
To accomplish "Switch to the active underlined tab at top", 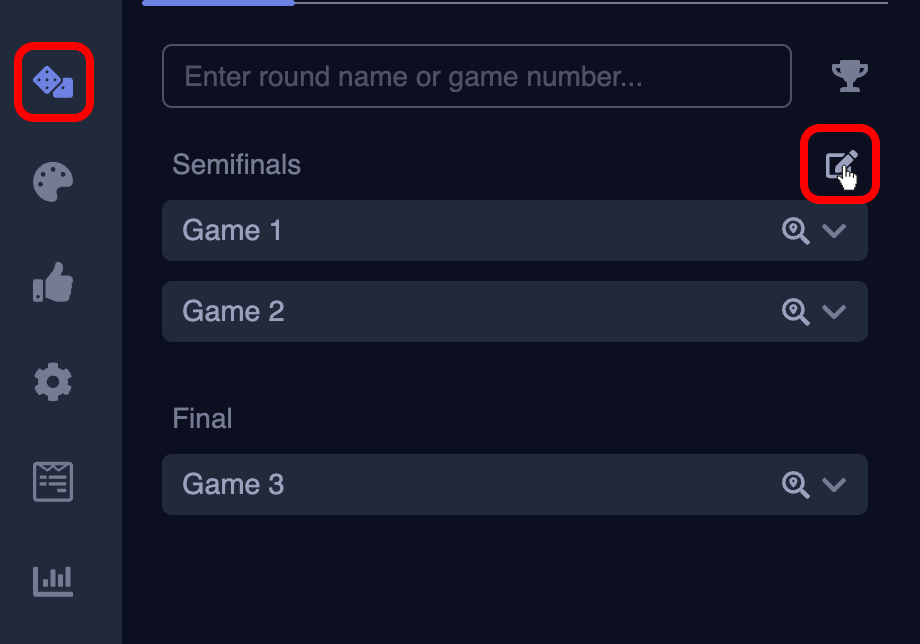I will pyautogui.click(x=218, y=3).
